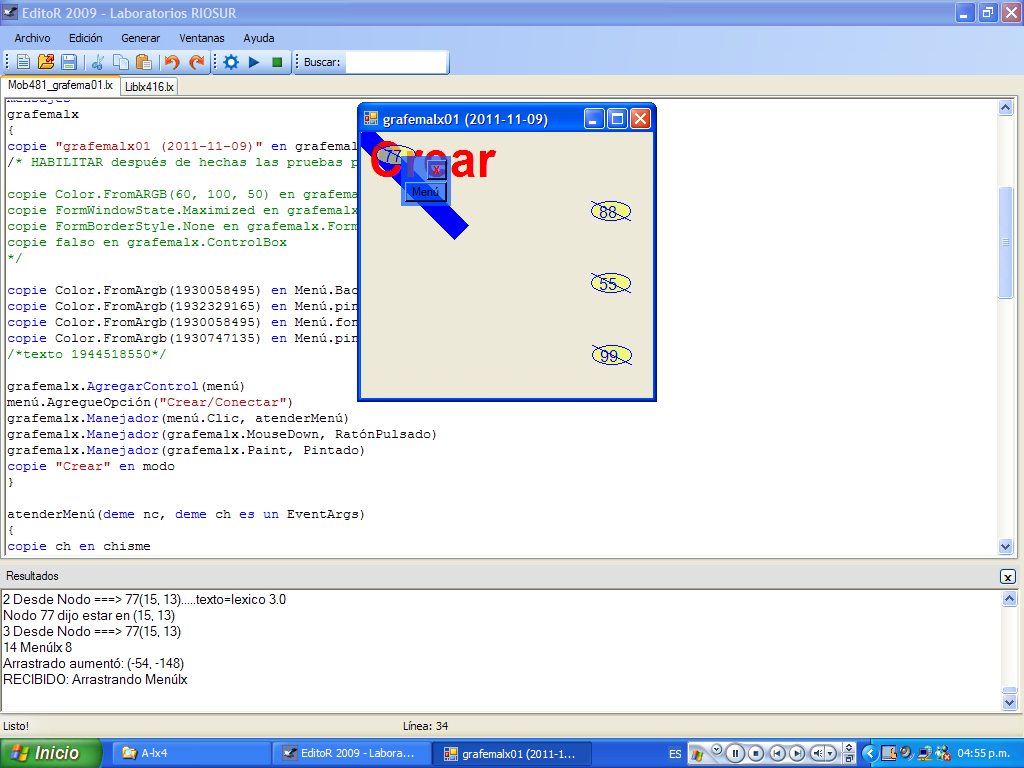
Task: Redo with the orange forward arrow icon
Action: (197, 62)
